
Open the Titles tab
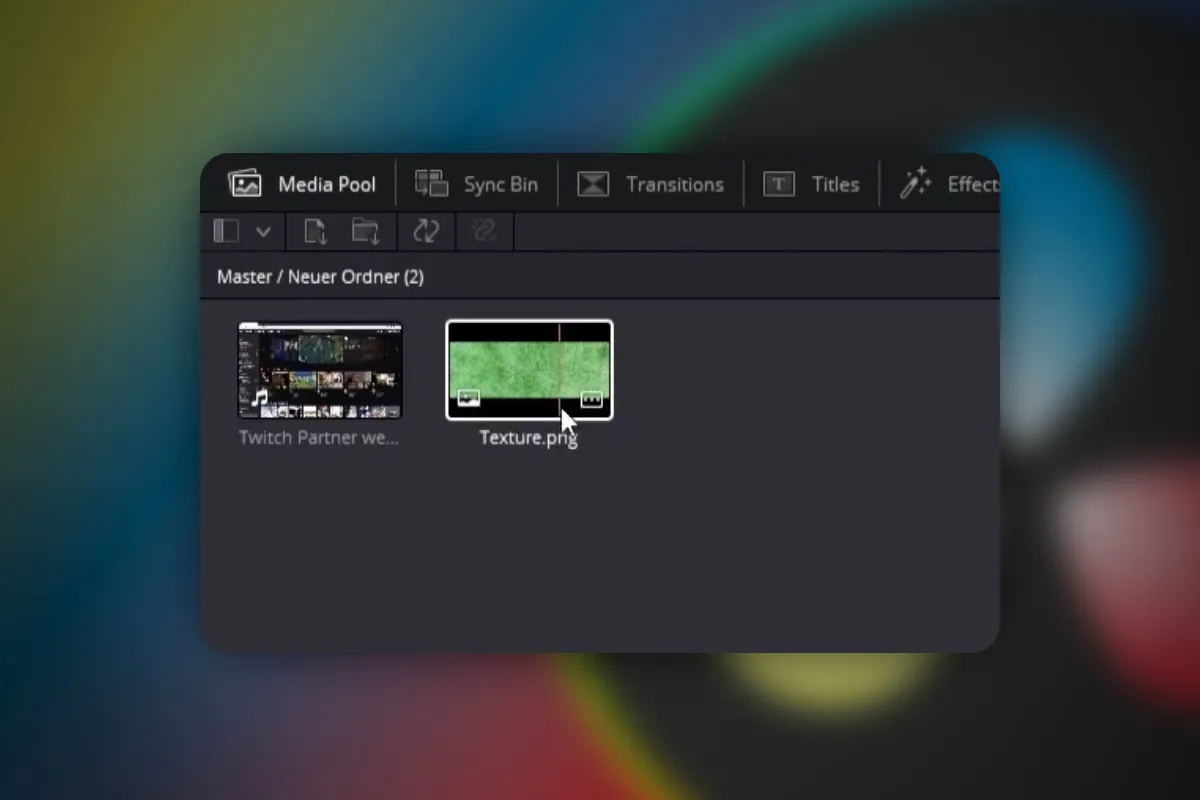click(811, 184)
